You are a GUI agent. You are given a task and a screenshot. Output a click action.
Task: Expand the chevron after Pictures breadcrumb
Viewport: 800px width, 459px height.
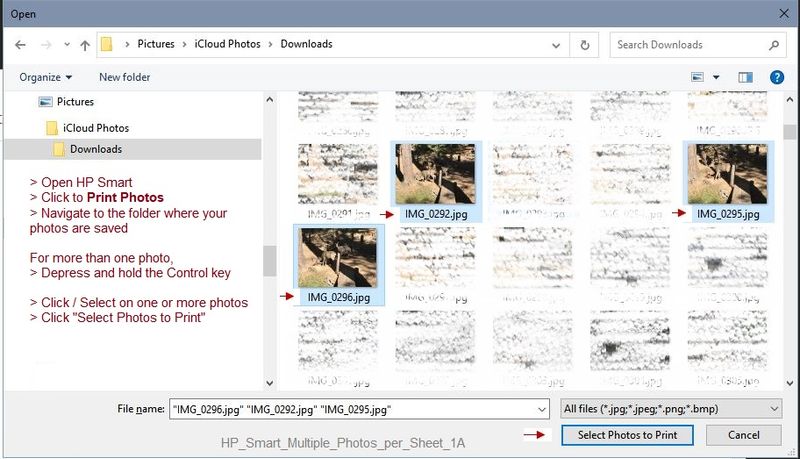tap(185, 44)
